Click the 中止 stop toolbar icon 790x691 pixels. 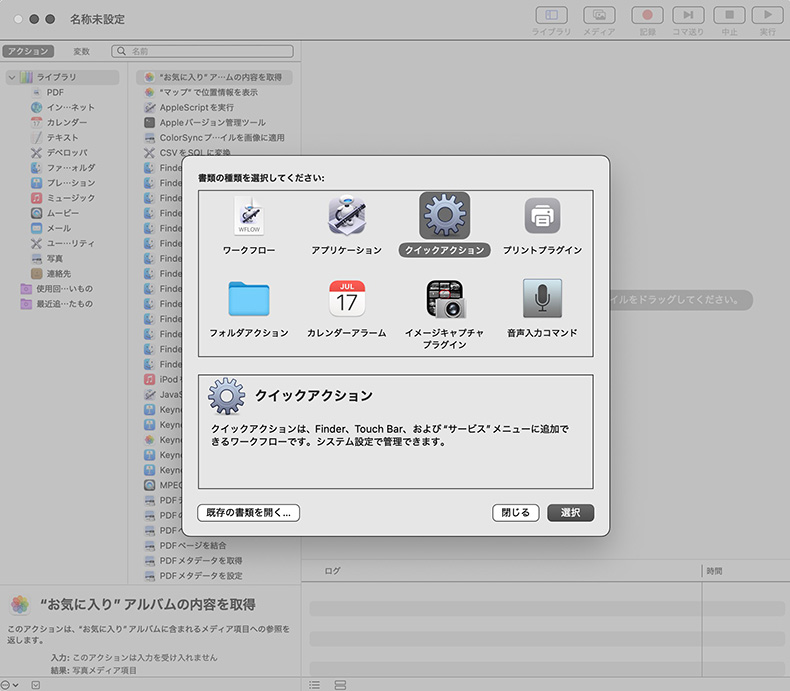(729, 15)
